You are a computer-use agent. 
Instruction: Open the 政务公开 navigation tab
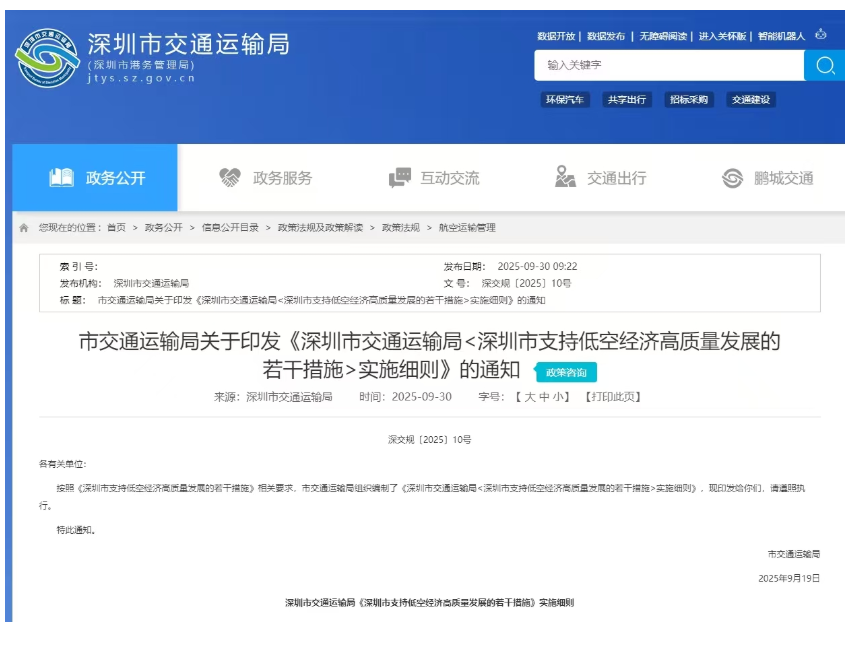click(96, 178)
